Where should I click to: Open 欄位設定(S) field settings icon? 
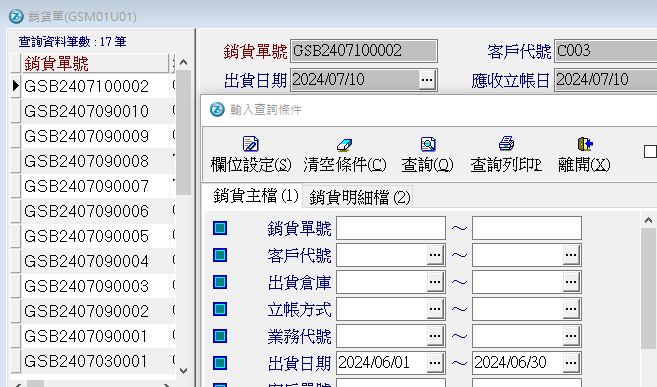251,144
